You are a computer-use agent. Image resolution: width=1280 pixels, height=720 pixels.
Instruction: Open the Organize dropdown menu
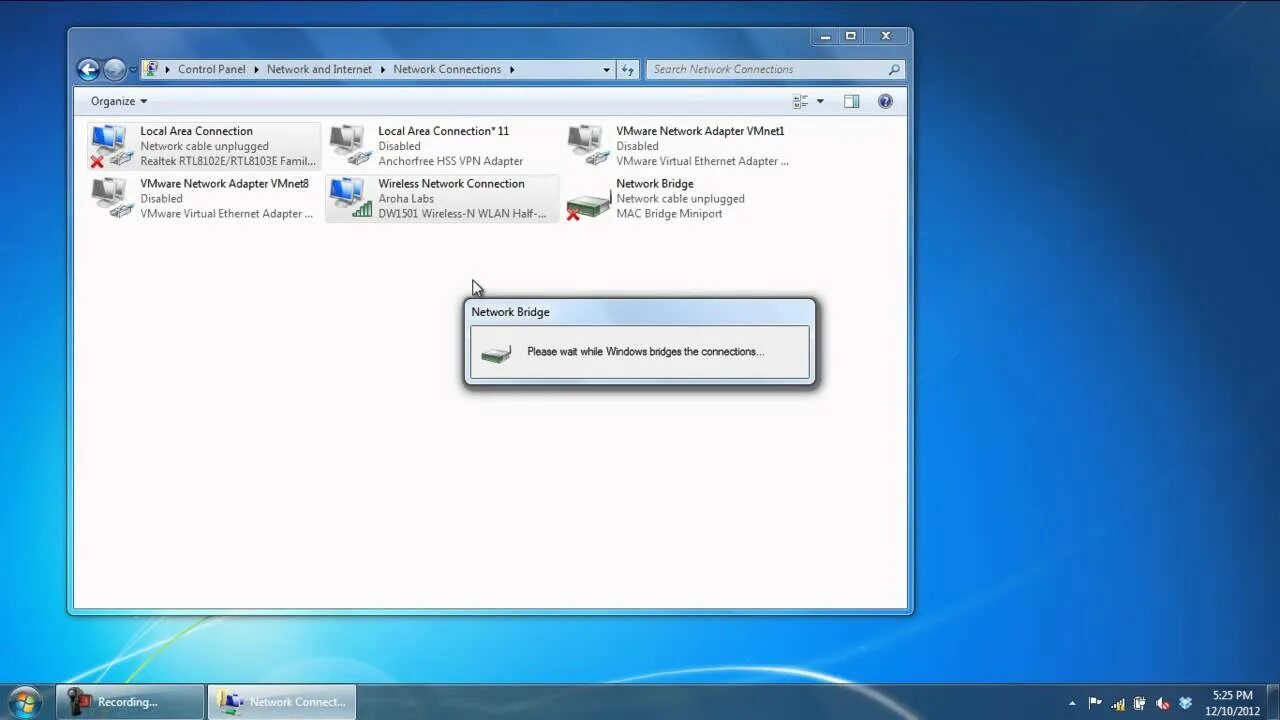click(116, 101)
